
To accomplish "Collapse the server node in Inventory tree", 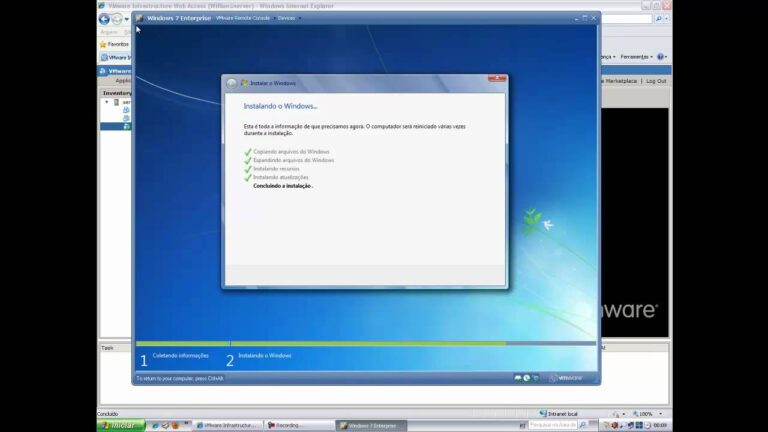I will 107,102.
